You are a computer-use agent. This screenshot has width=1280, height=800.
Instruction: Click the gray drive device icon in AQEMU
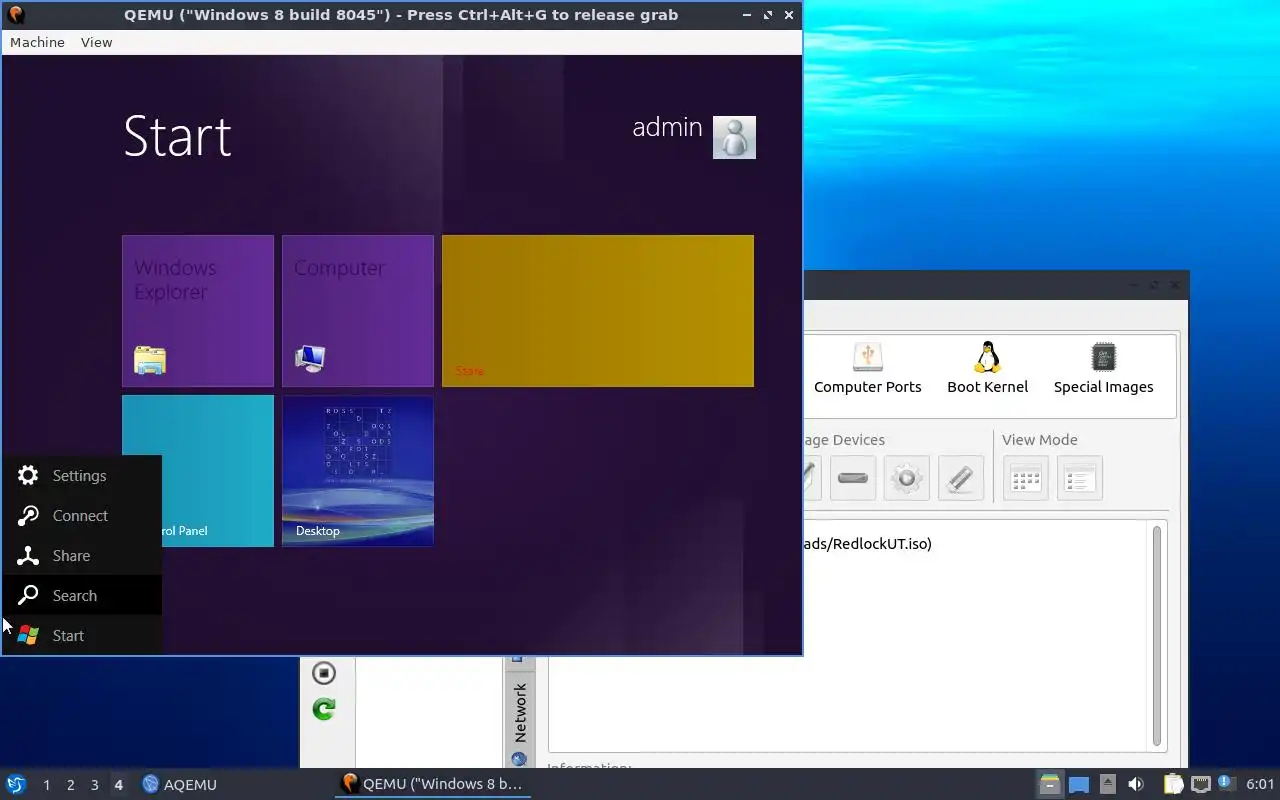tap(853, 478)
